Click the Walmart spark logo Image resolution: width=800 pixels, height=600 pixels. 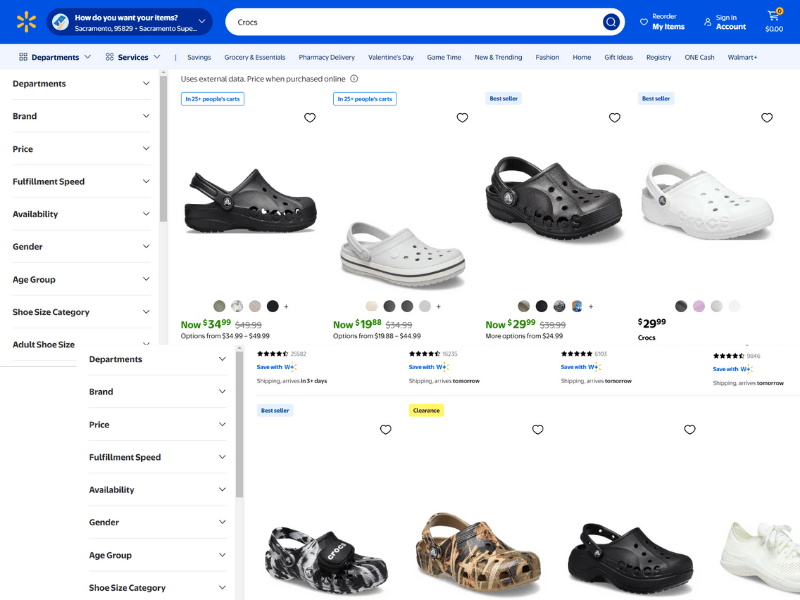point(28,21)
